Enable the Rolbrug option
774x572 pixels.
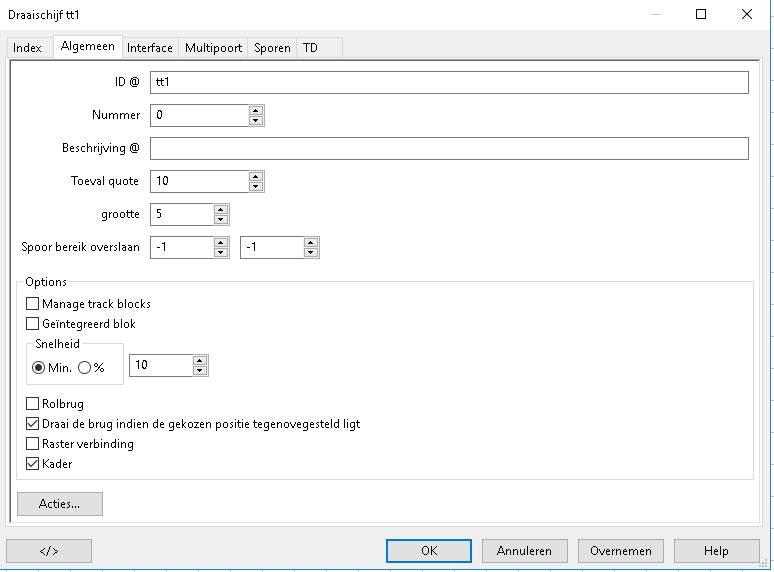[x=33, y=404]
